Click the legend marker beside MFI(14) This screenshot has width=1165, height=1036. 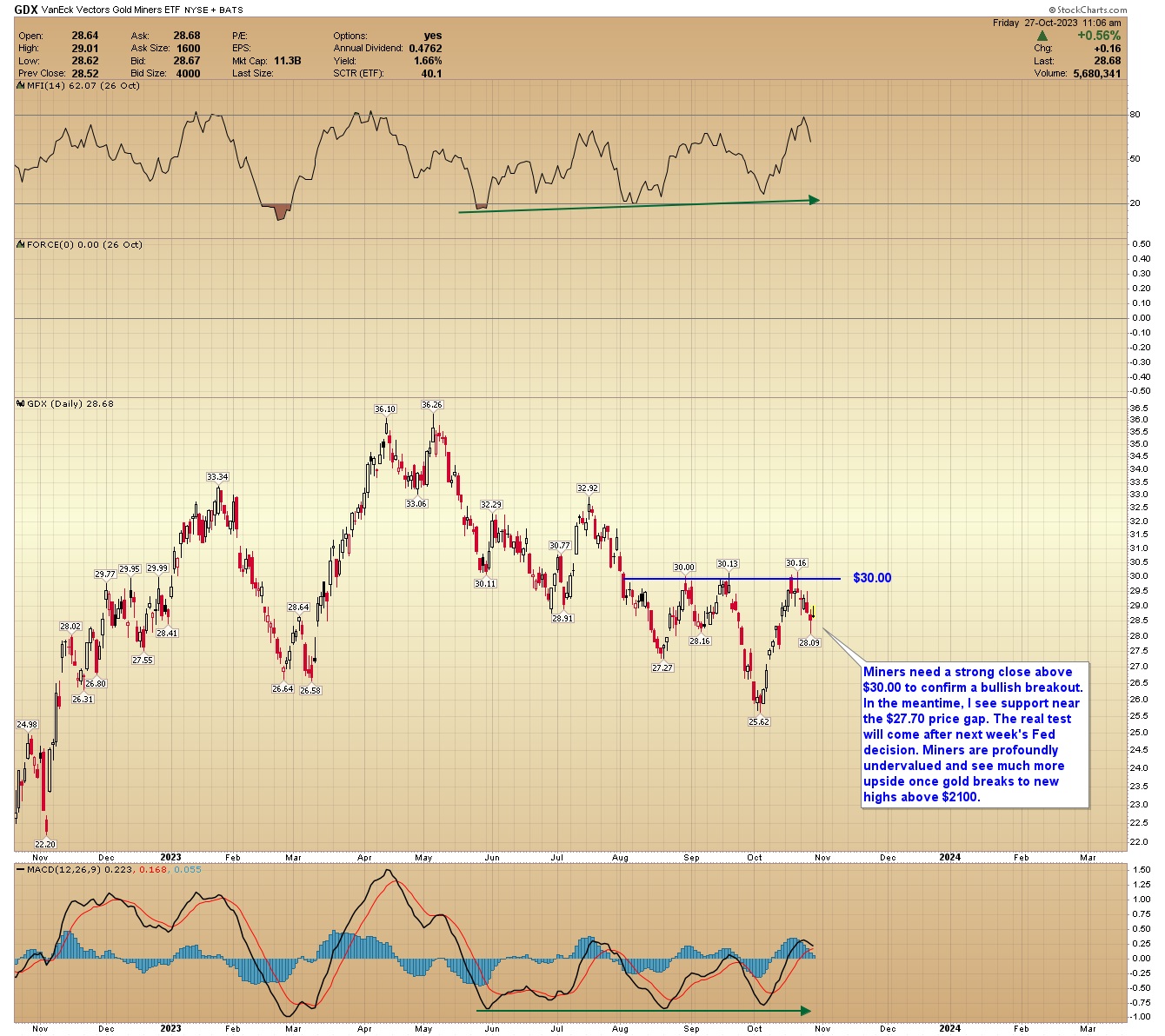tap(22, 86)
